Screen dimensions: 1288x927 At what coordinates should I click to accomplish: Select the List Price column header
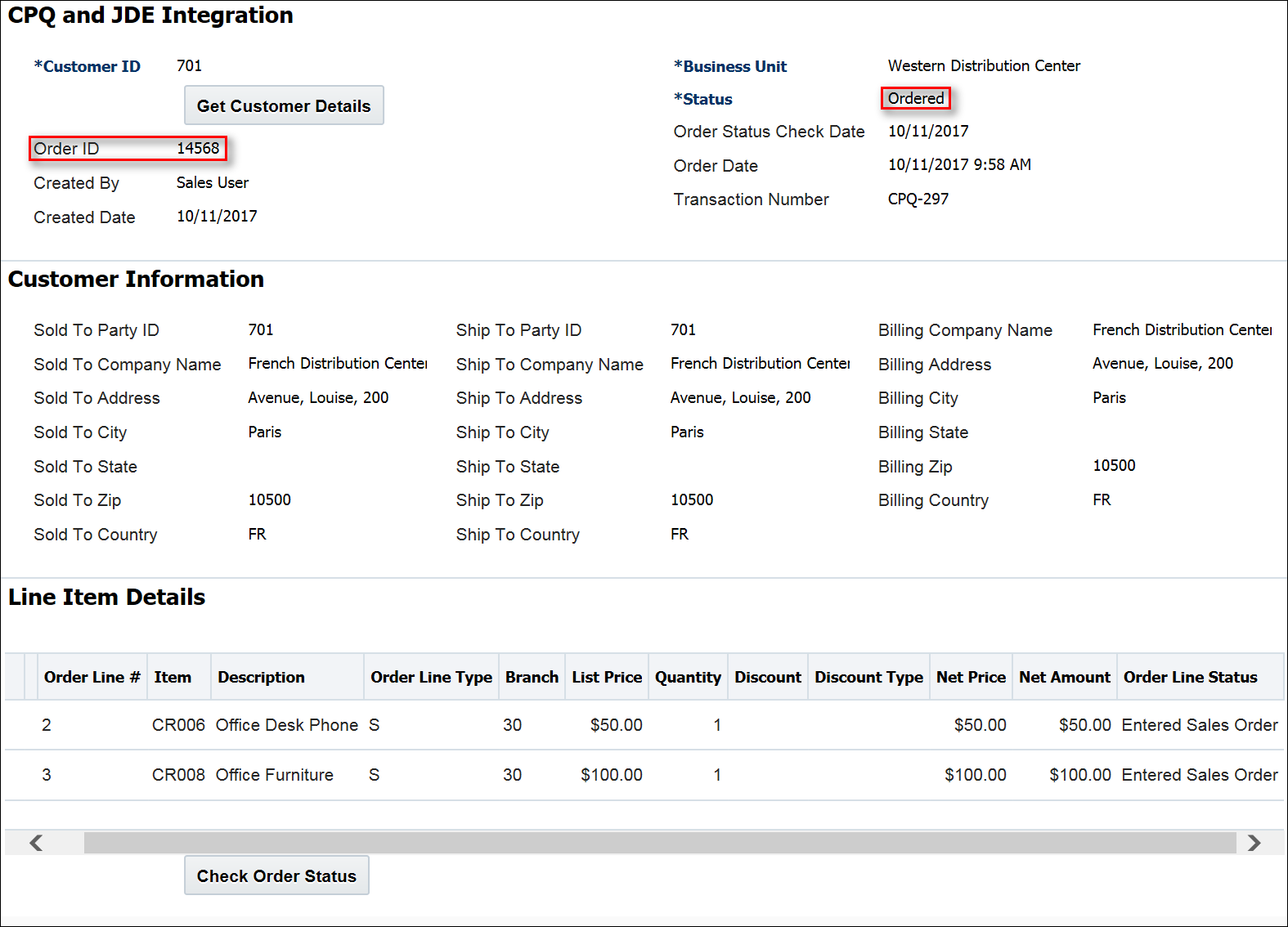point(607,677)
